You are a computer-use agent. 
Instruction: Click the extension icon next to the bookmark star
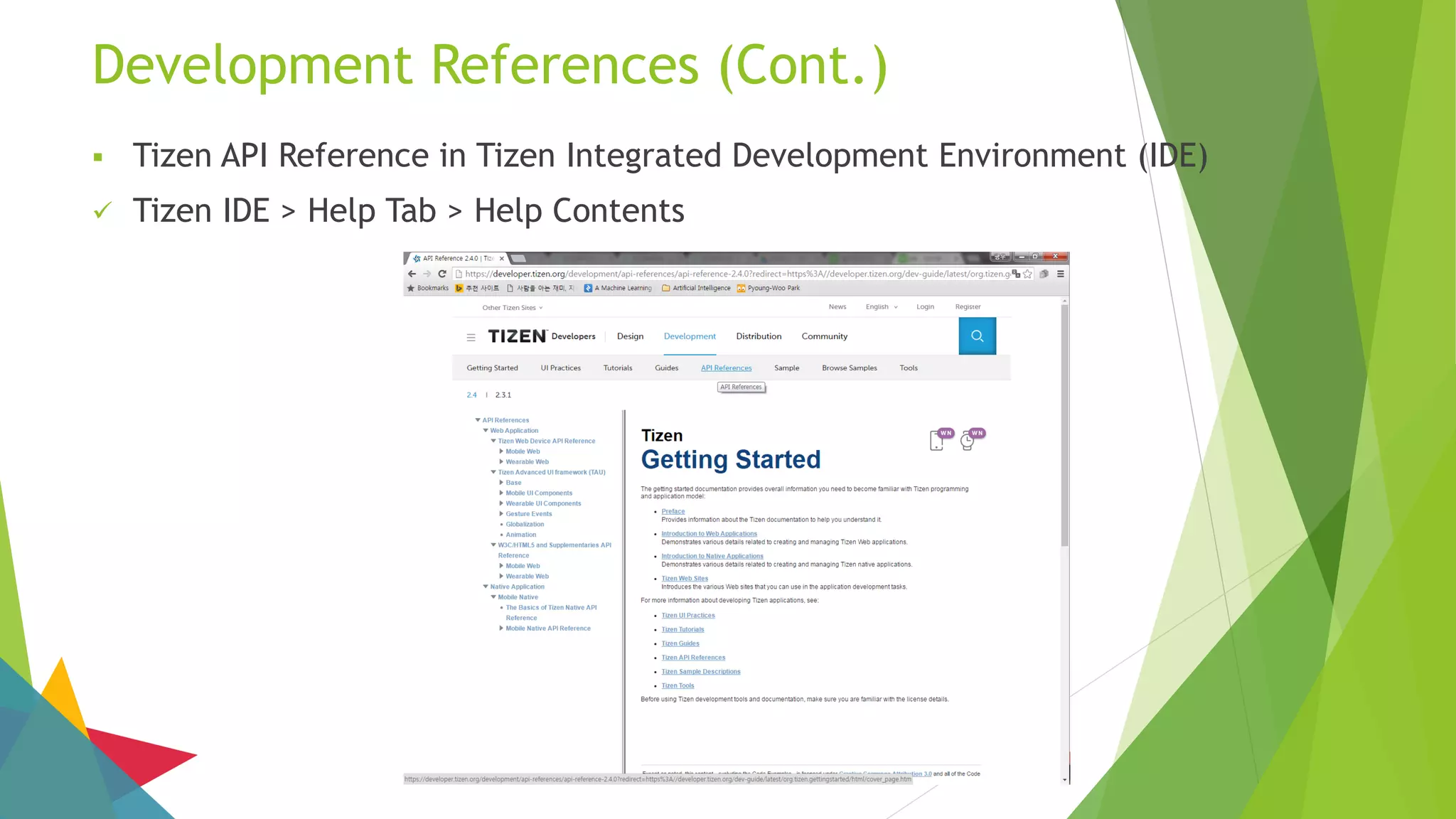point(1044,274)
